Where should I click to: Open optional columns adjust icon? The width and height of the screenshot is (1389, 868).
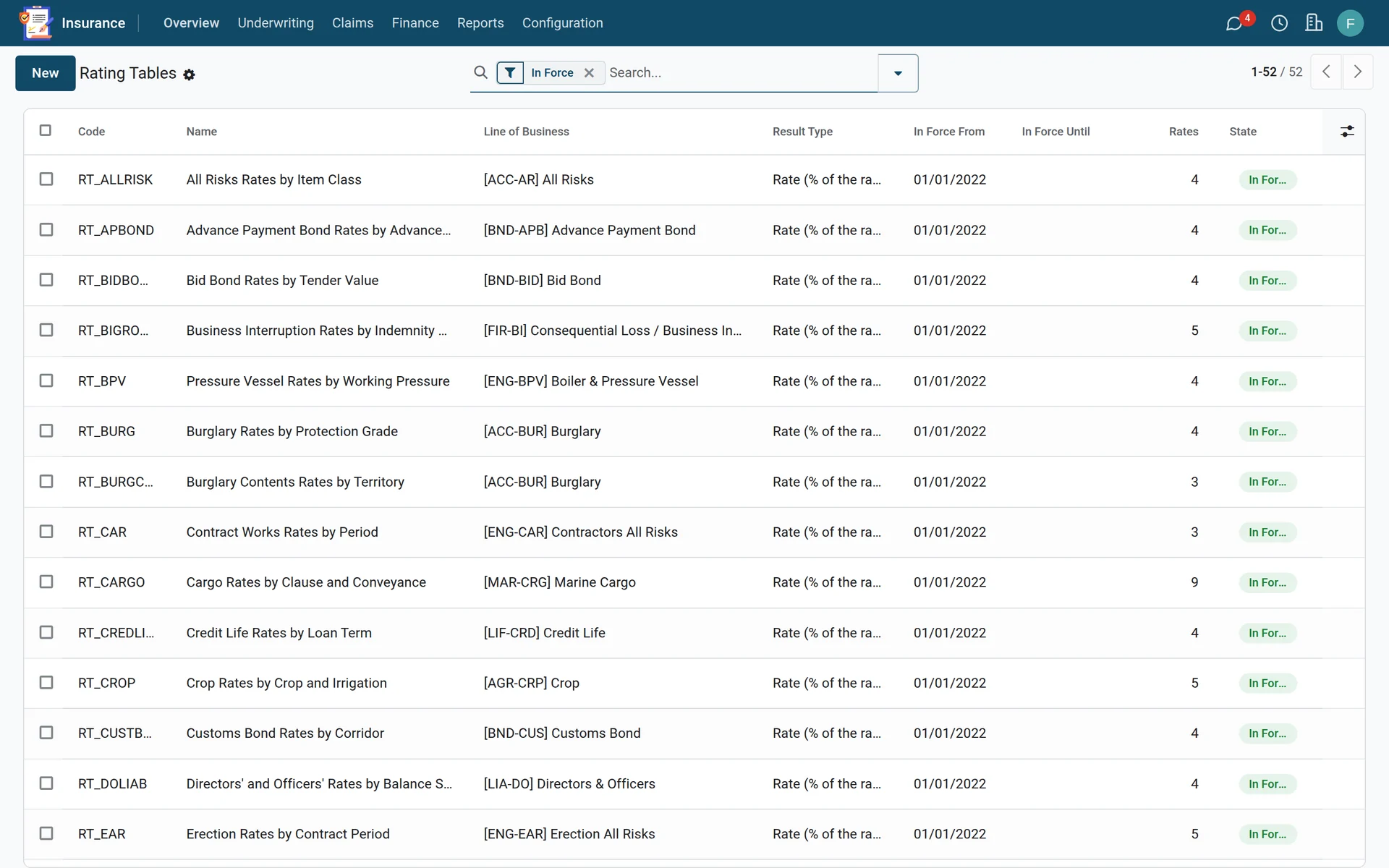[x=1347, y=131]
